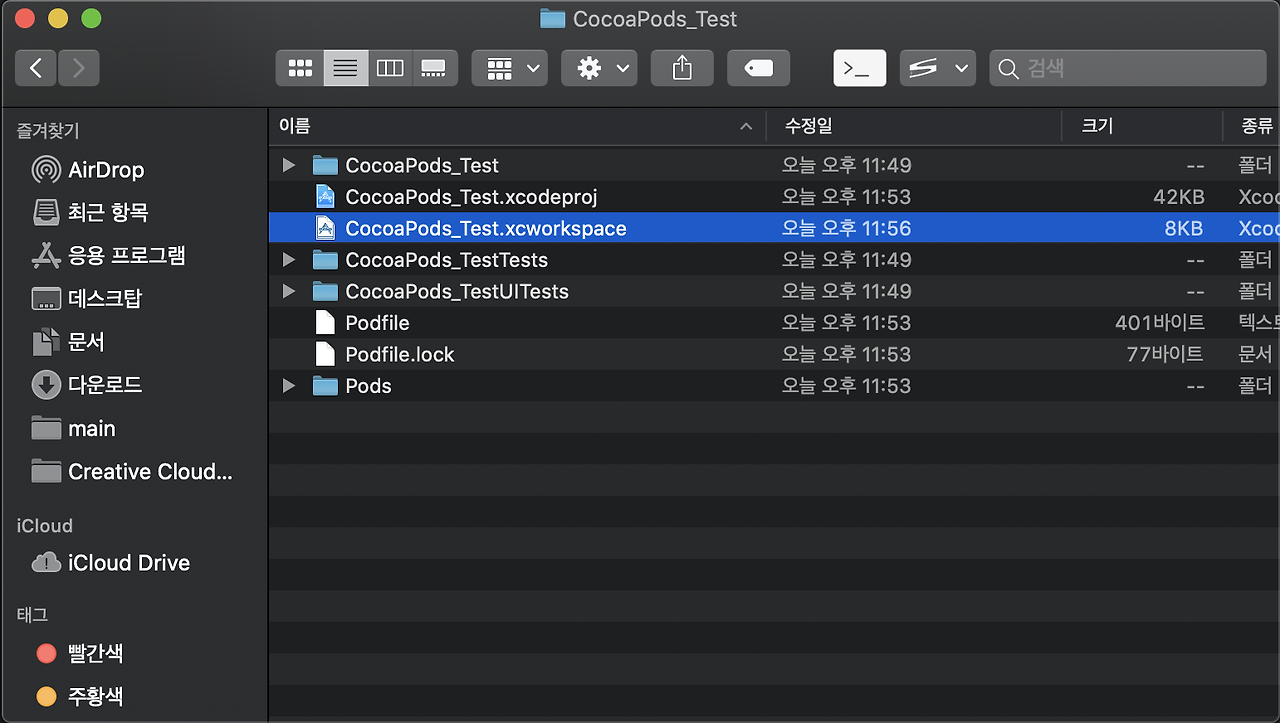Click the title bar folder proxy icon
1280x723 pixels.
pos(552,18)
